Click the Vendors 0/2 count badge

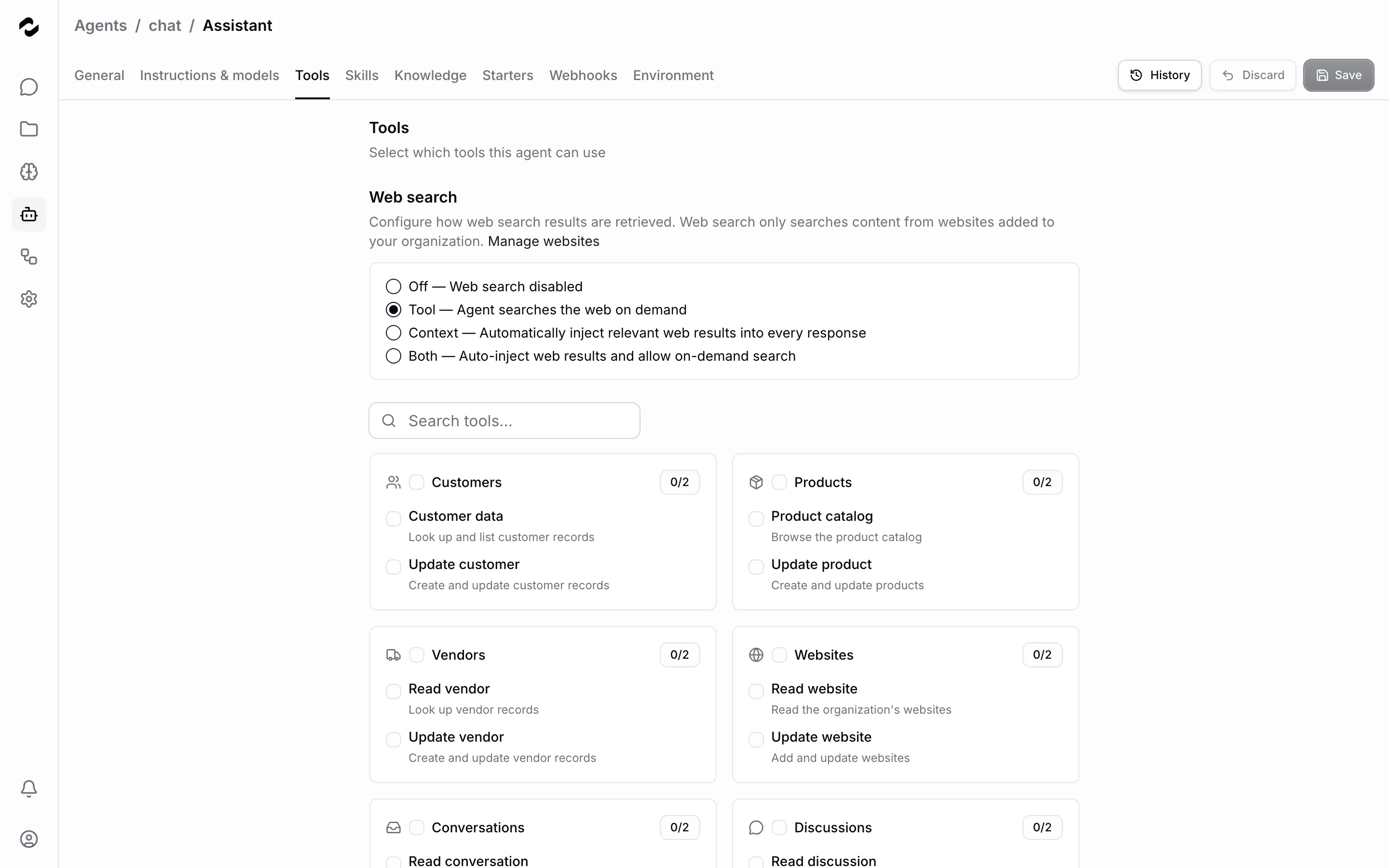click(680, 655)
